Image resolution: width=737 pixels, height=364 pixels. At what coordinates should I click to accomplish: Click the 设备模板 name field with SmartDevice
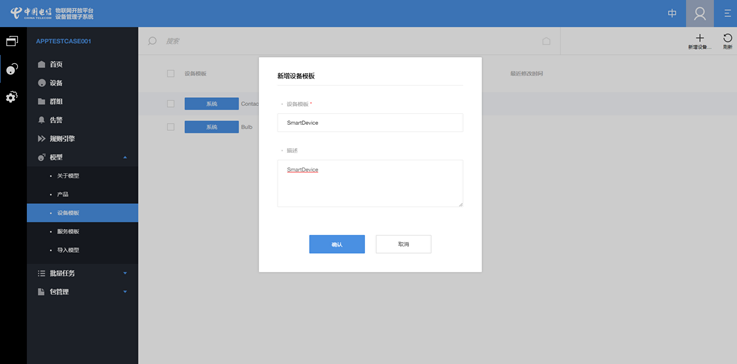[370, 123]
